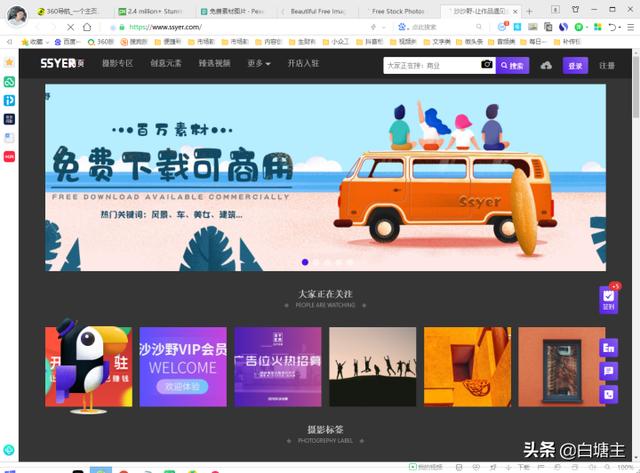
Task: Open the 内容创 bookmark folder
Action: click(269, 42)
